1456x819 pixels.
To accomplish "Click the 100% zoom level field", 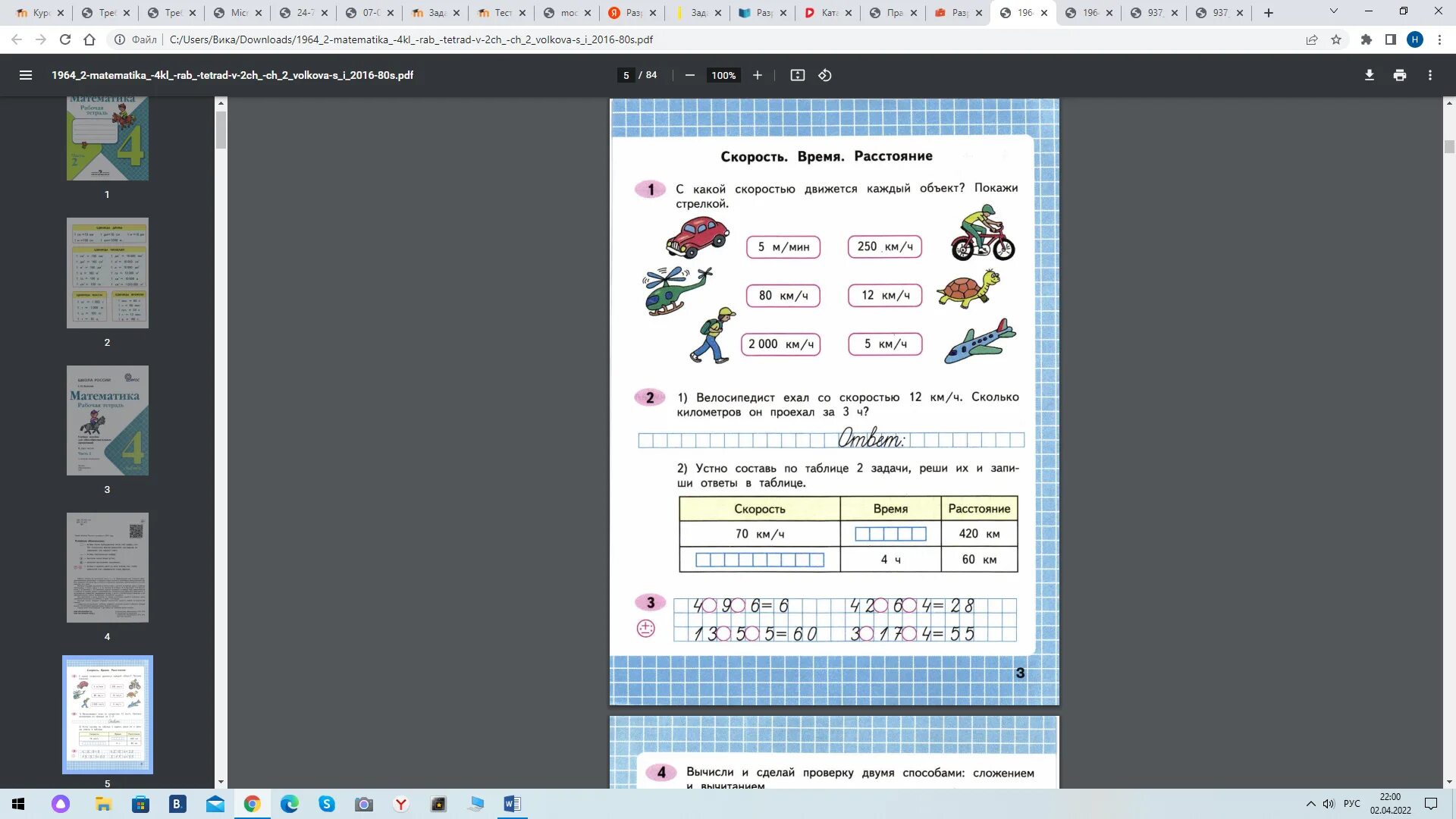I will [x=723, y=75].
